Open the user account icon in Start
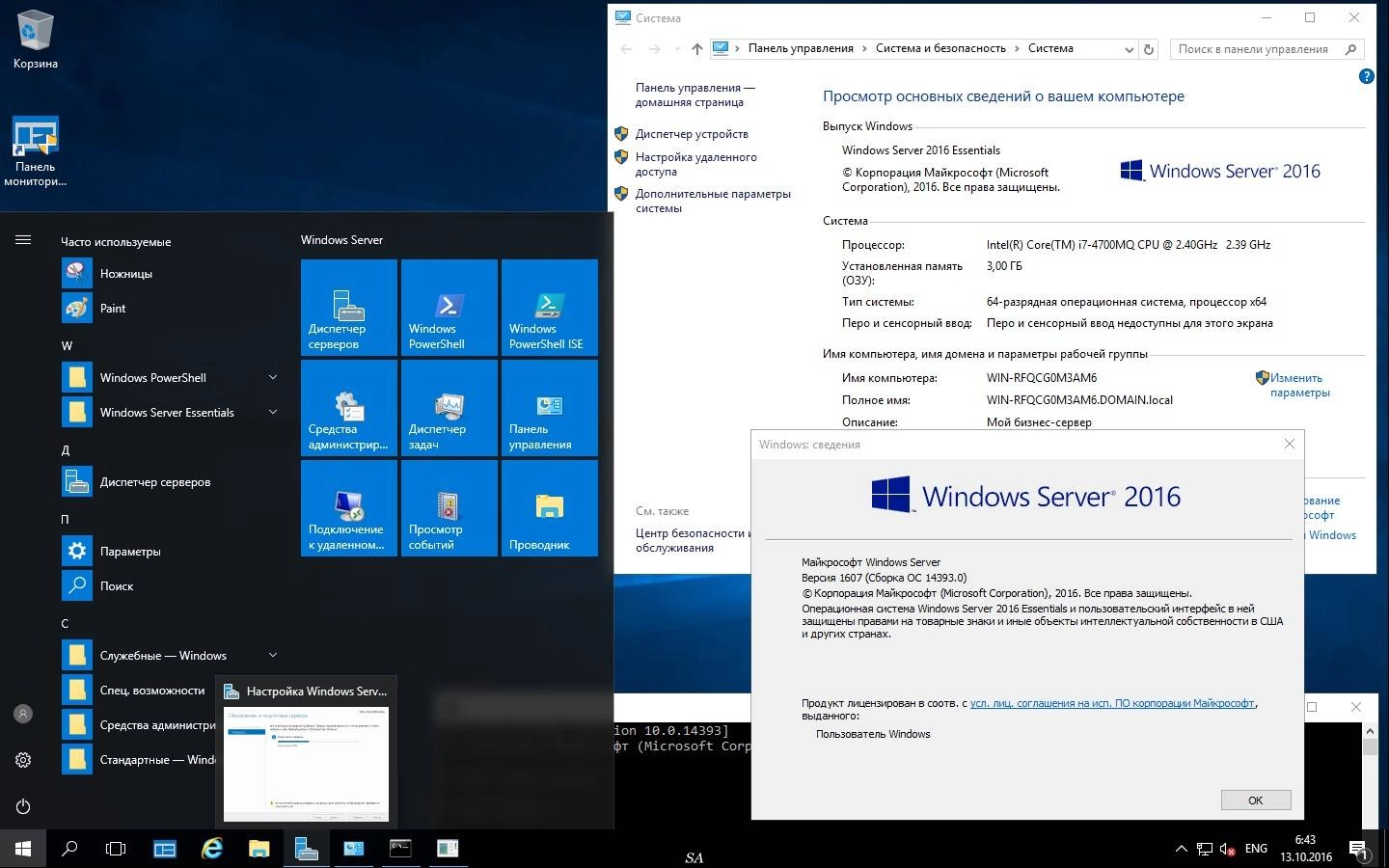The height and width of the screenshot is (868, 1389). [x=23, y=714]
